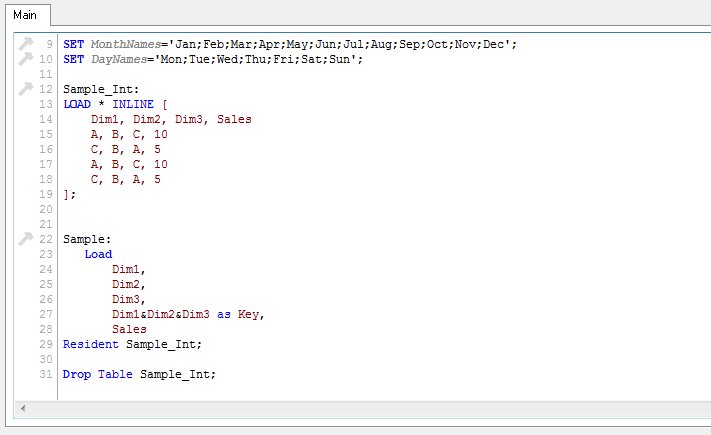Click the pin icon beside line 12
This screenshot has width=711, height=435.
click(26, 88)
